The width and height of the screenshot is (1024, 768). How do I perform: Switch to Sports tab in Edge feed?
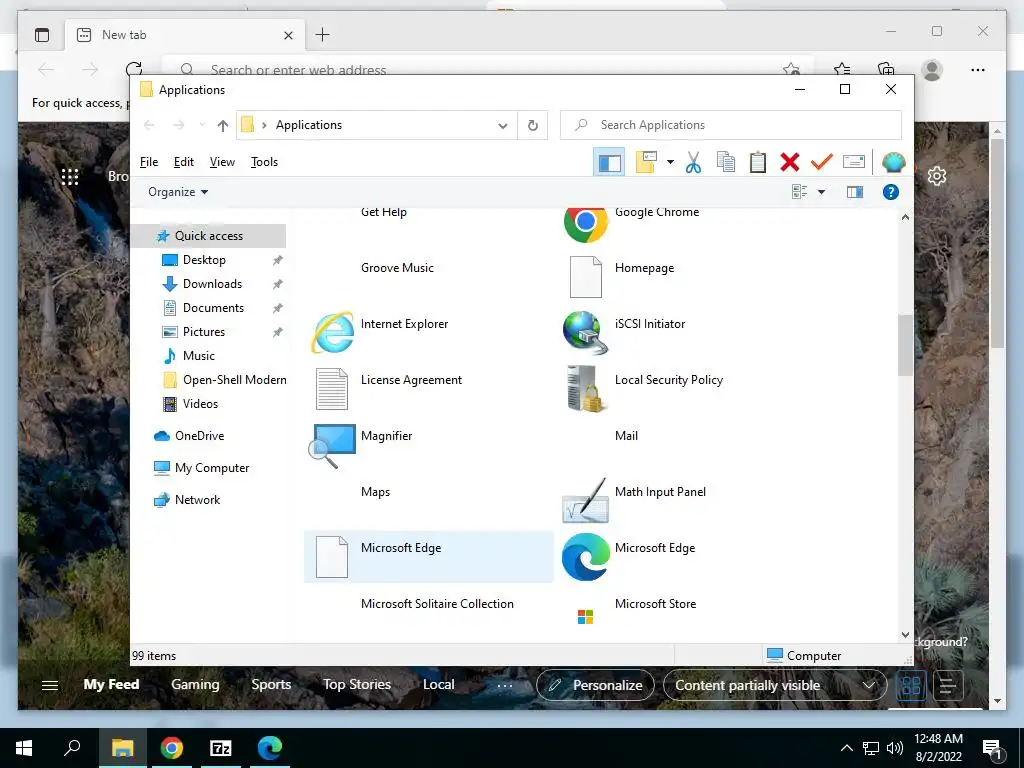pyautogui.click(x=271, y=684)
